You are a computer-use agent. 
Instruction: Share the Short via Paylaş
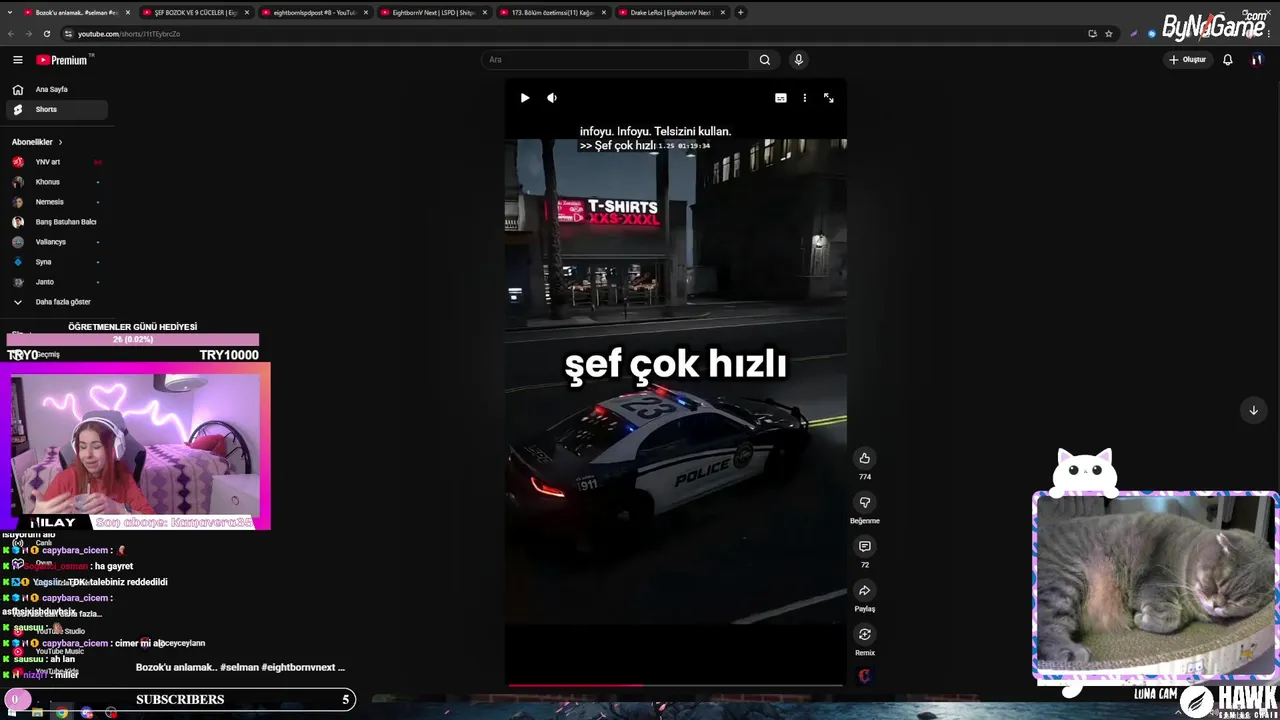pyautogui.click(x=865, y=590)
